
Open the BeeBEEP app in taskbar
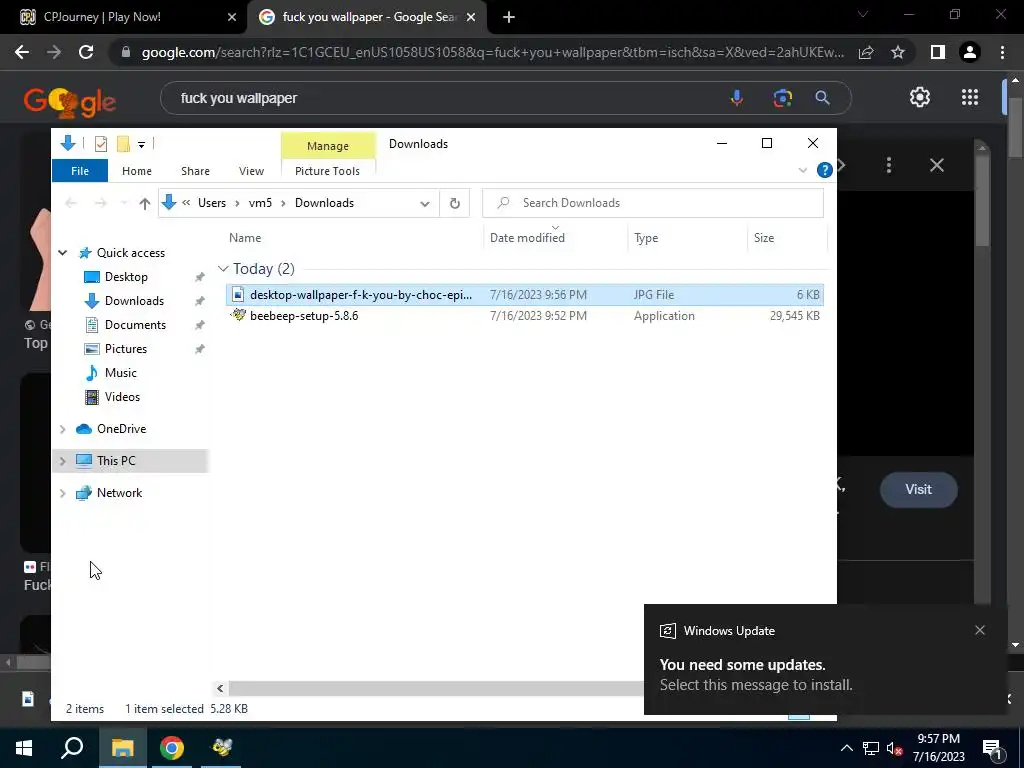222,748
